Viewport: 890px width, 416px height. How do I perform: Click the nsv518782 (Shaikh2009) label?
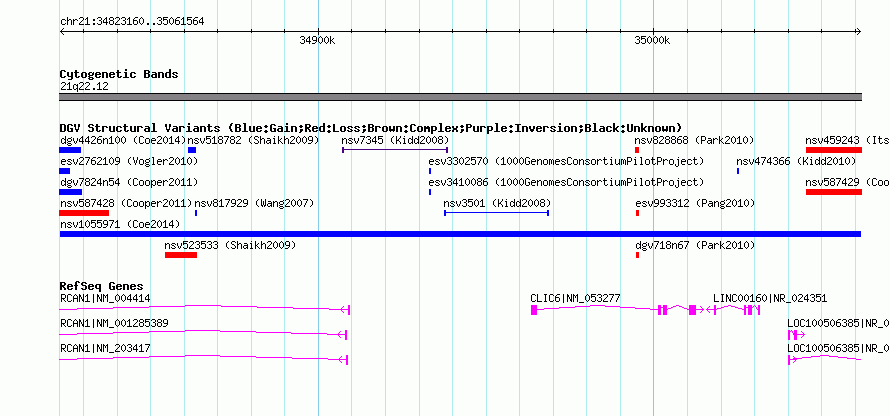click(253, 140)
